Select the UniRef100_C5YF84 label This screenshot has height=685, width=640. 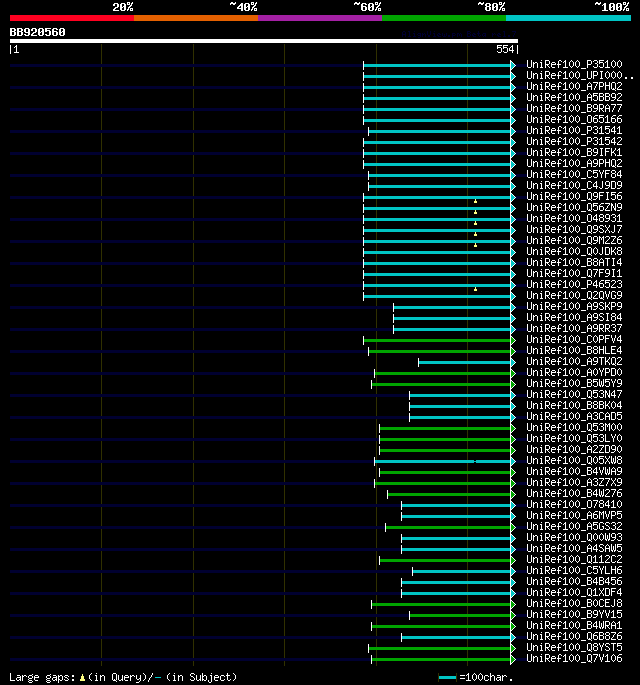pyautogui.click(x=574, y=174)
